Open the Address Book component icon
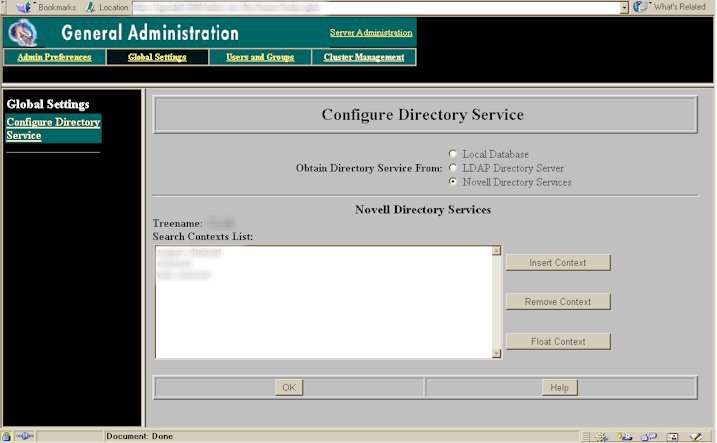 pyautogui.click(x=672, y=437)
